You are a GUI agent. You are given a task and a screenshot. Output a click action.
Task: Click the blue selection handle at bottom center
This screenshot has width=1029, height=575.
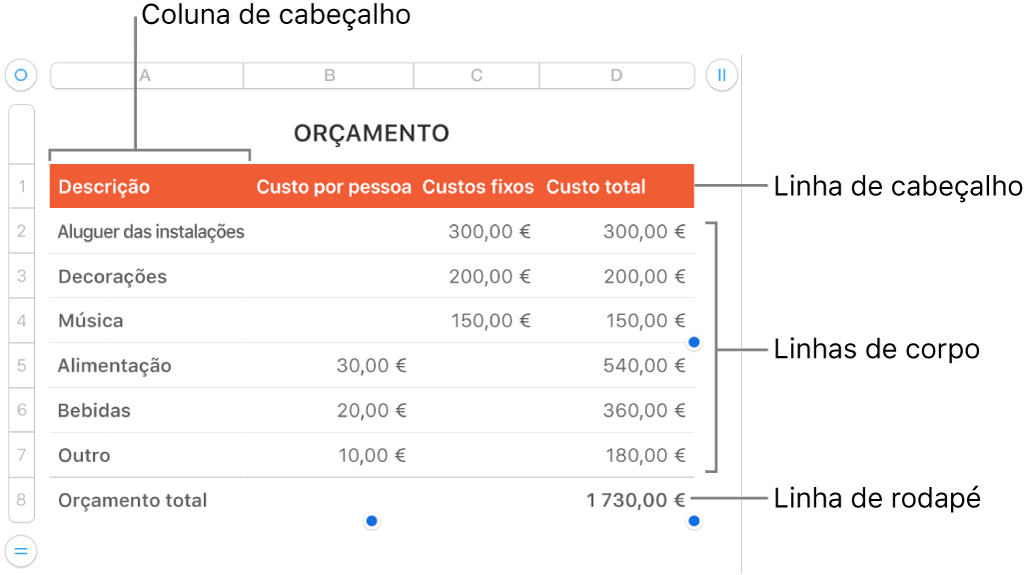pos(371,521)
